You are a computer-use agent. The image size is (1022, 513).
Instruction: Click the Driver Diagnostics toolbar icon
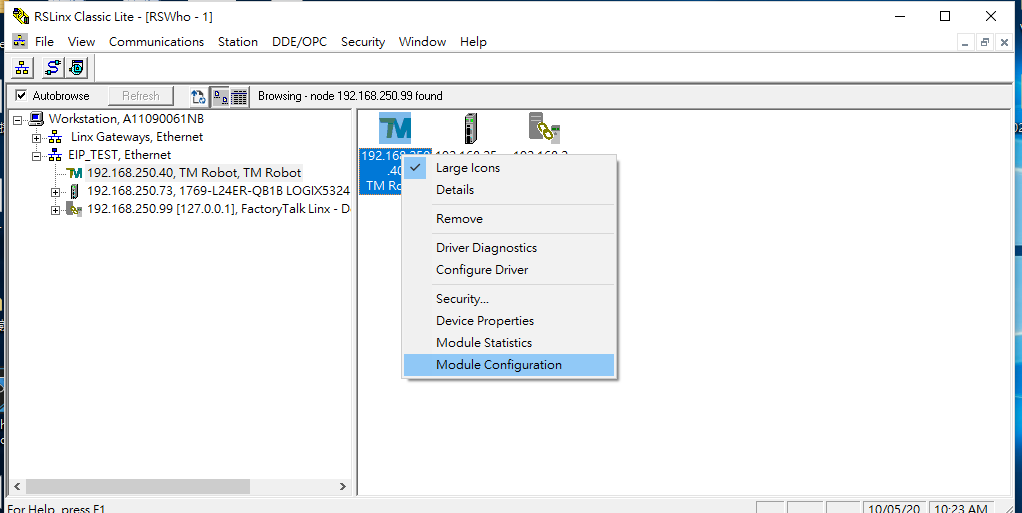77,67
